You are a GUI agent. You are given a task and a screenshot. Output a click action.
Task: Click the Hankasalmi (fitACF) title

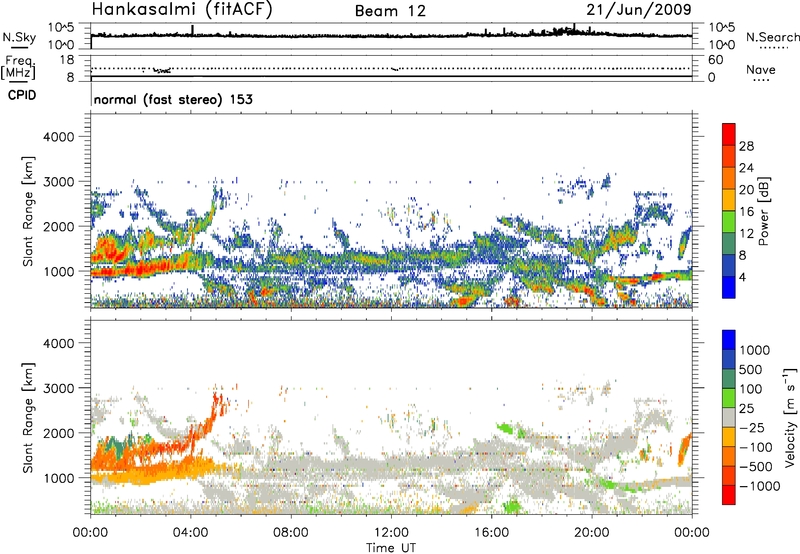click(182, 10)
